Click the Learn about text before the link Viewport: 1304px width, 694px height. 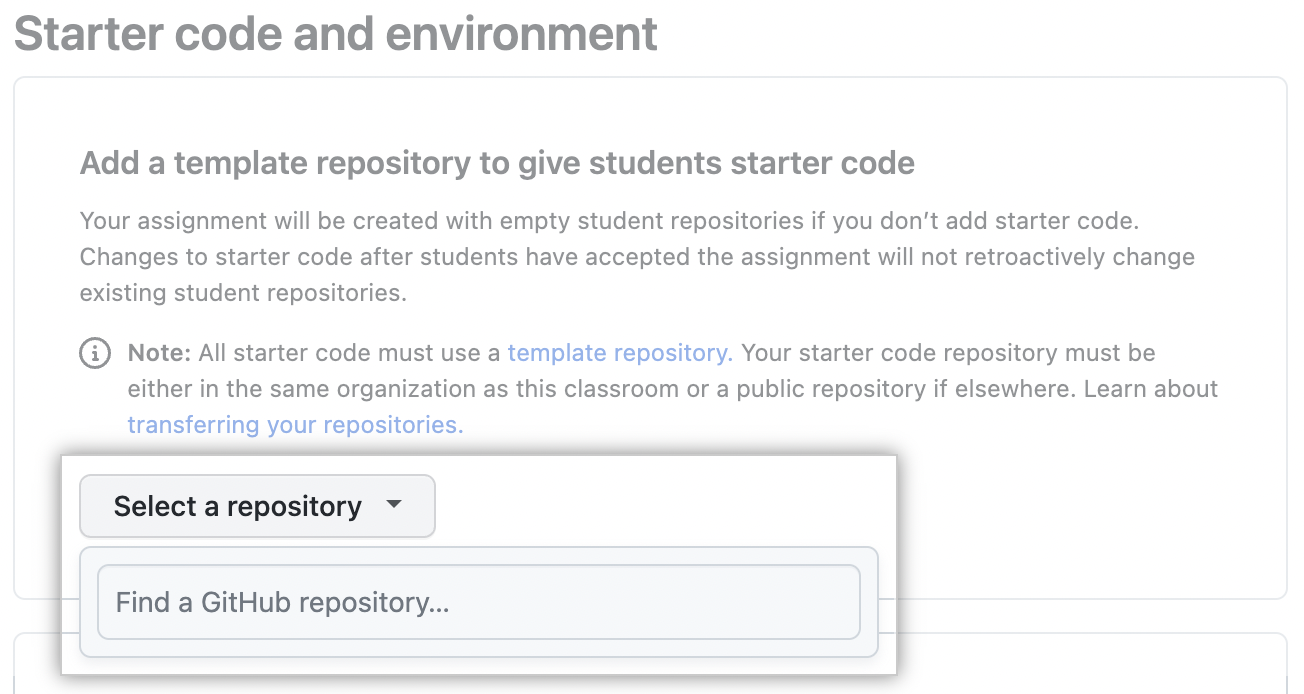[x=1151, y=389]
